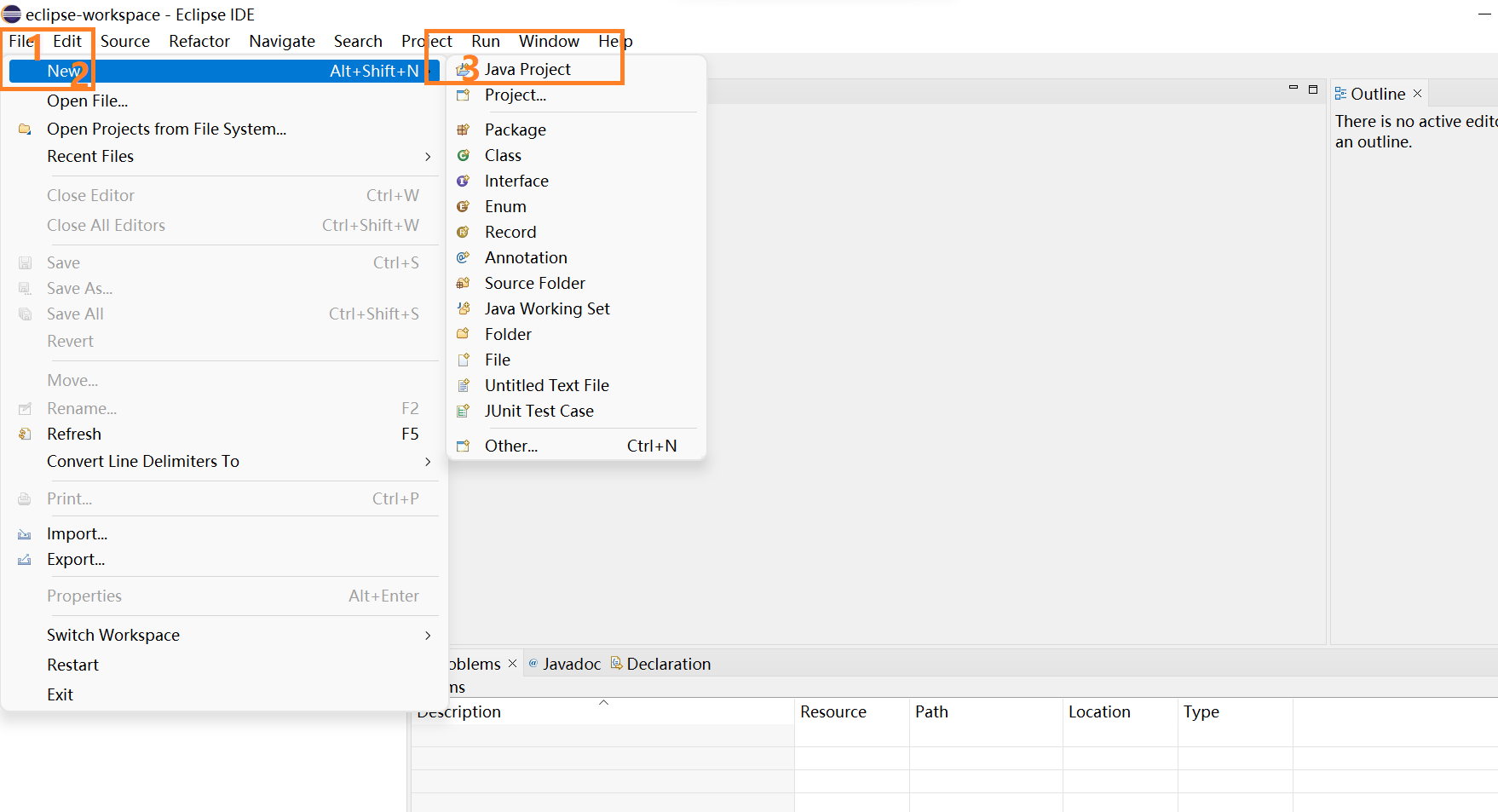Expand Convert Line Delimiters To submenu arrow
The height and width of the screenshot is (812, 1498).
(428, 462)
